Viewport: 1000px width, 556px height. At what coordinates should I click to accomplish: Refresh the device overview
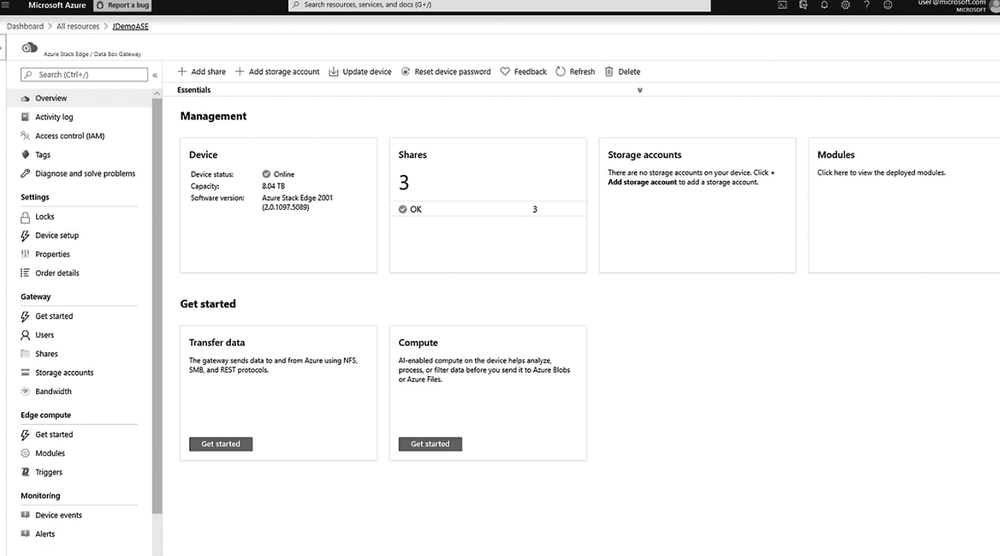[x=575, y=71]
